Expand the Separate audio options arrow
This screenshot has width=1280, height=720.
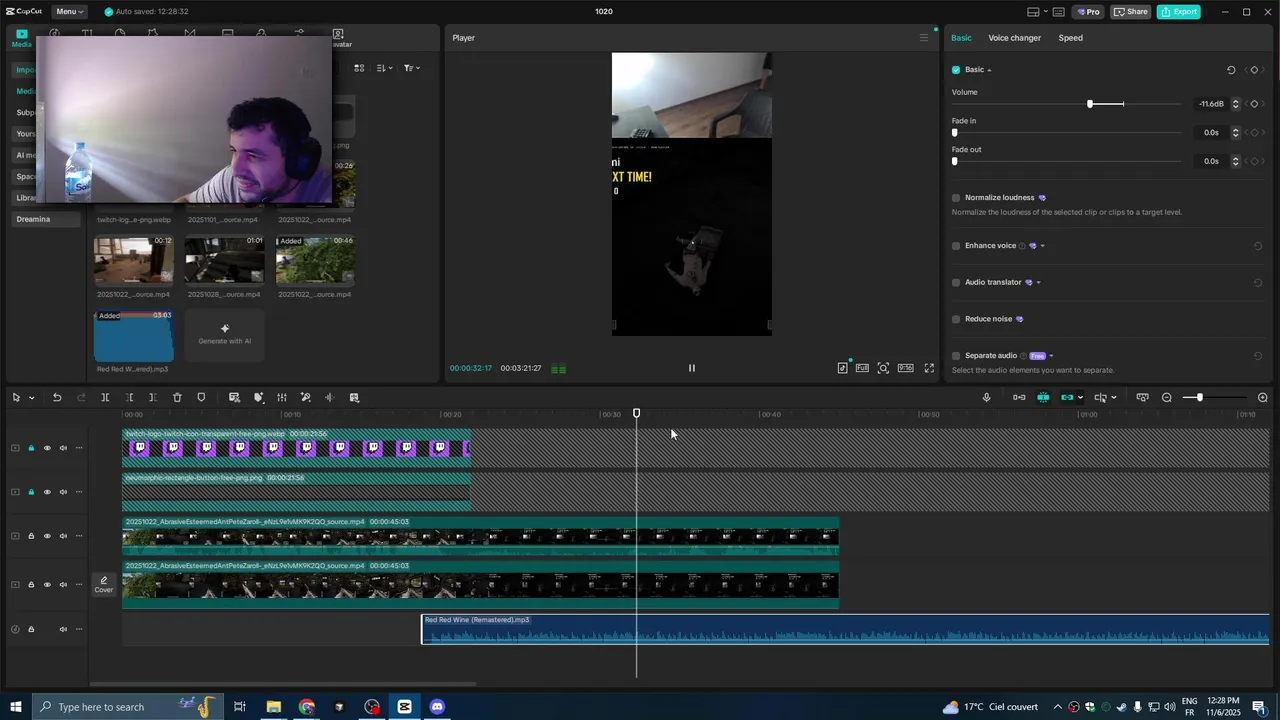coord(1051,356)
